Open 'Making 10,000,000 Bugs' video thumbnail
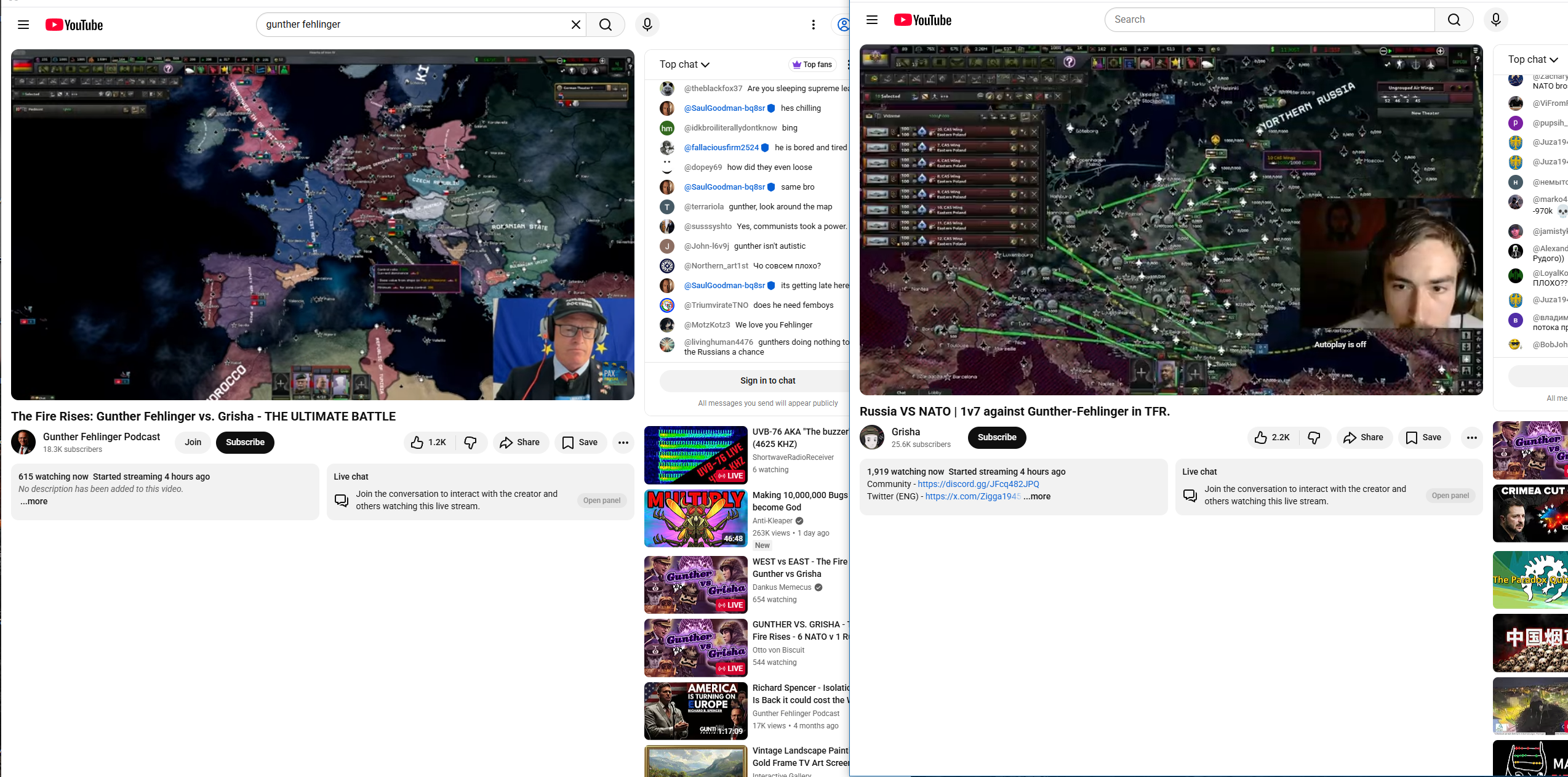This screenshot has height=777, width=1568. [x=695, y=518]
